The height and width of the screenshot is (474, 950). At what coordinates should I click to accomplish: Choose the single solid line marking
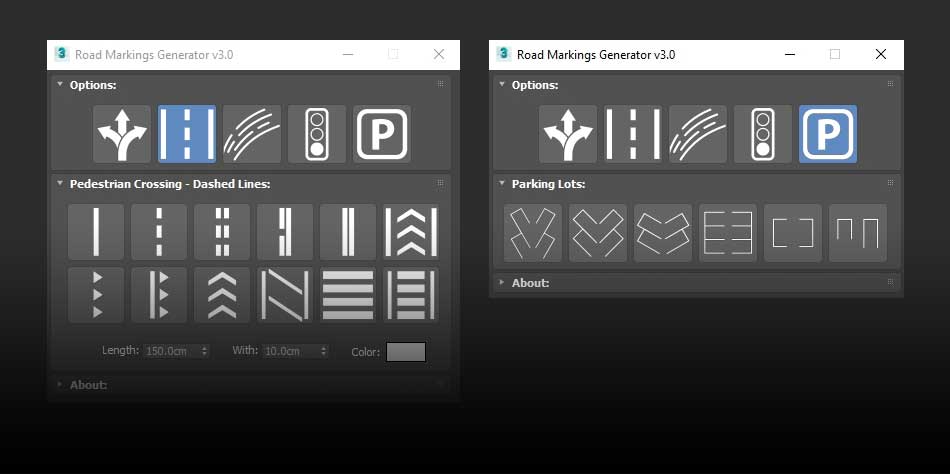(x=96, y=232)
